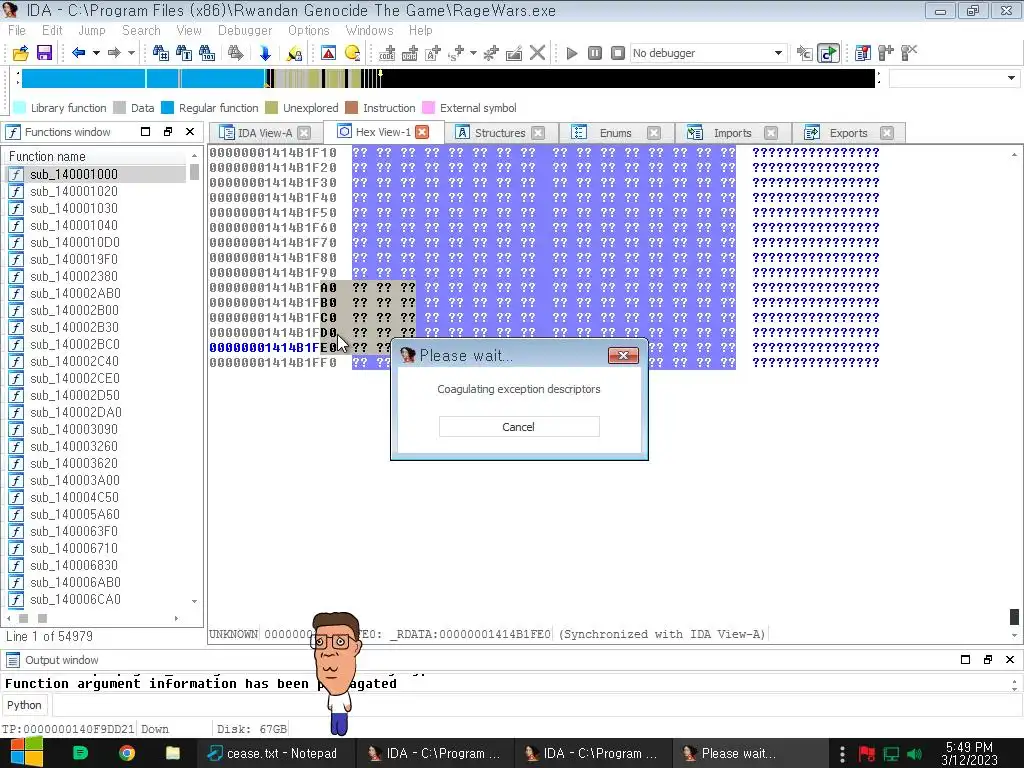
Task: Open the Options menu
Action: tap(309, 30)
